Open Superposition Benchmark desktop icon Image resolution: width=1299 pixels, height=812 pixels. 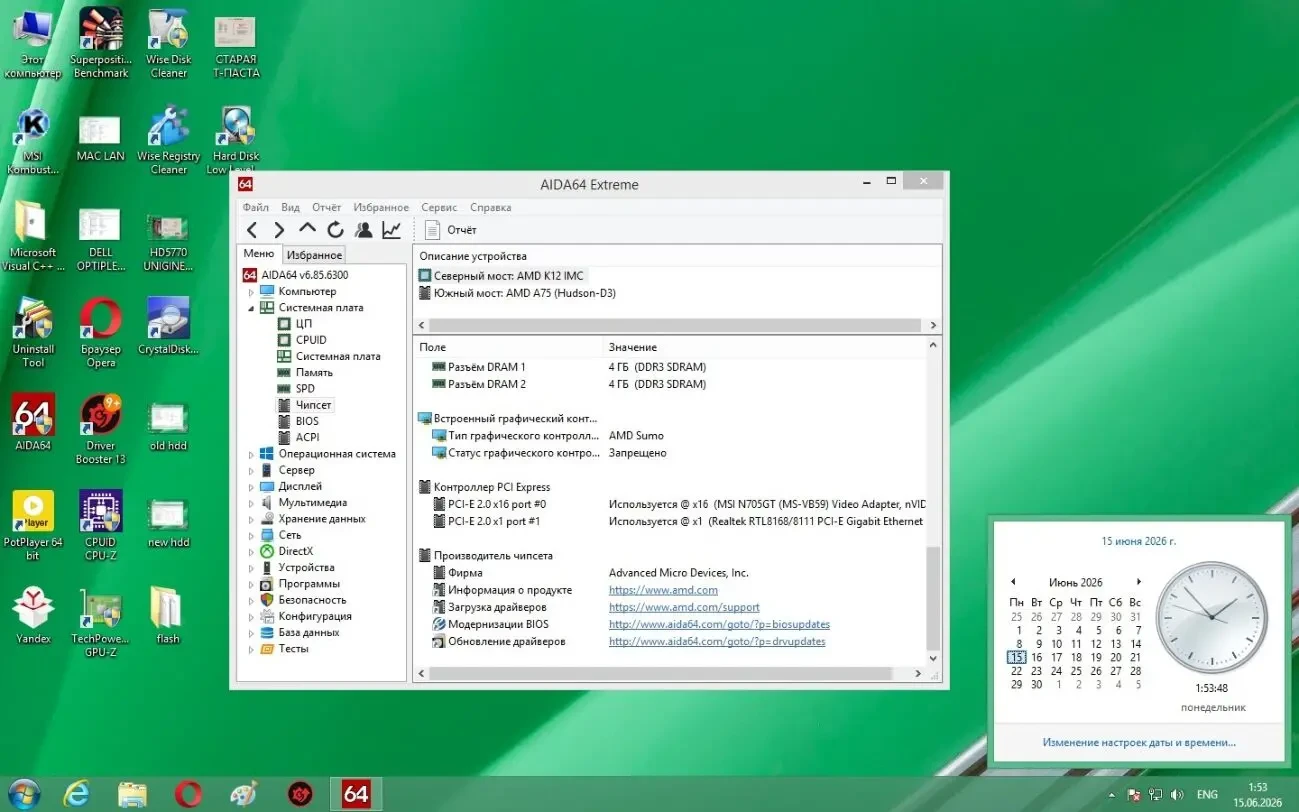101,43
